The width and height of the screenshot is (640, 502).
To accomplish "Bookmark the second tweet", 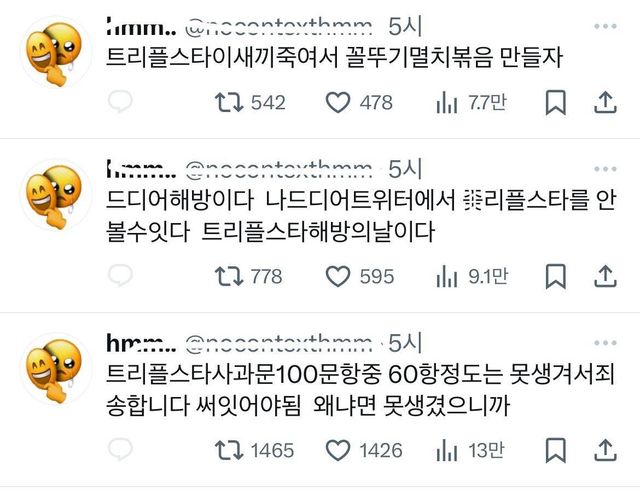I will coord(556,276).
